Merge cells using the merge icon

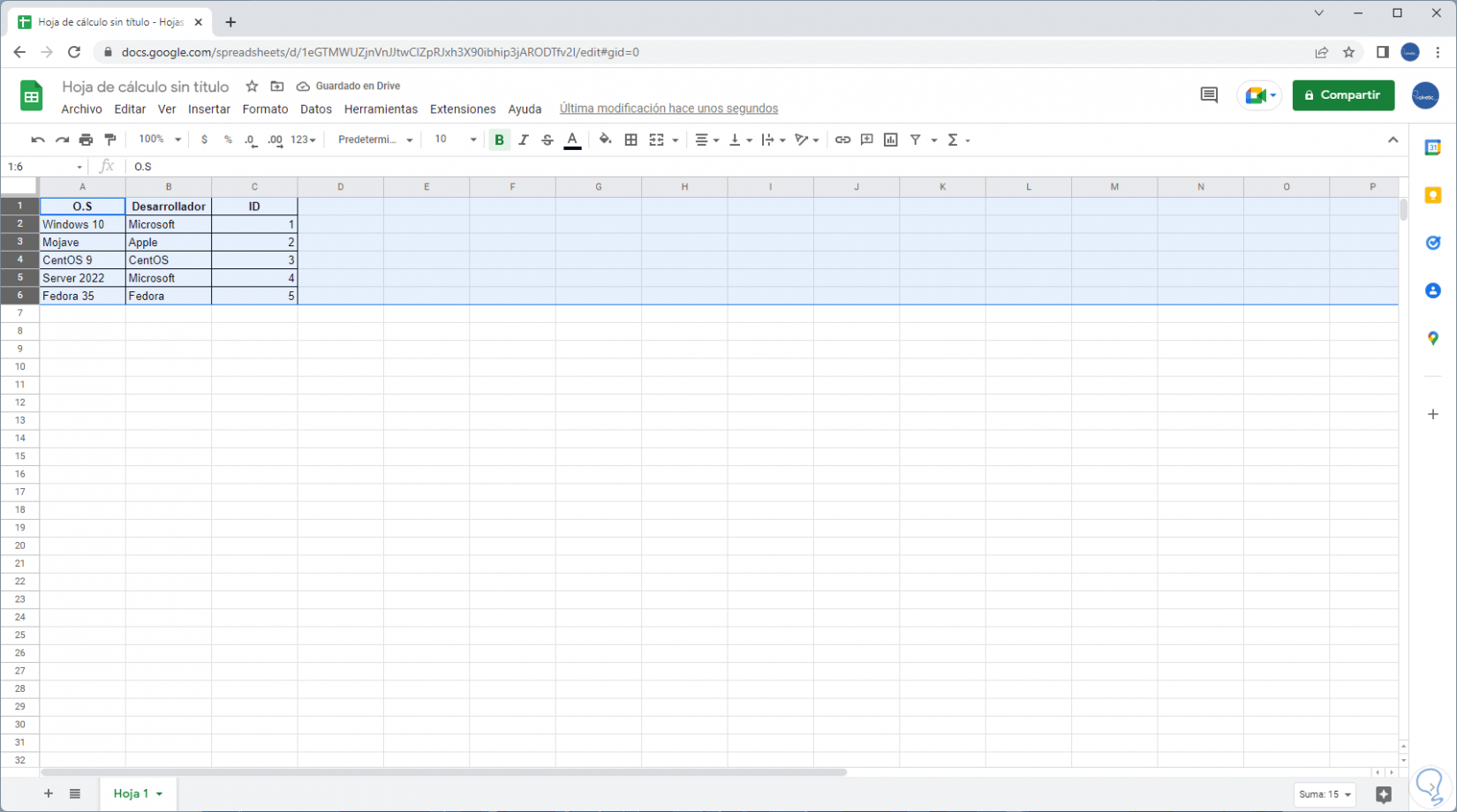(x=656, y=139)
